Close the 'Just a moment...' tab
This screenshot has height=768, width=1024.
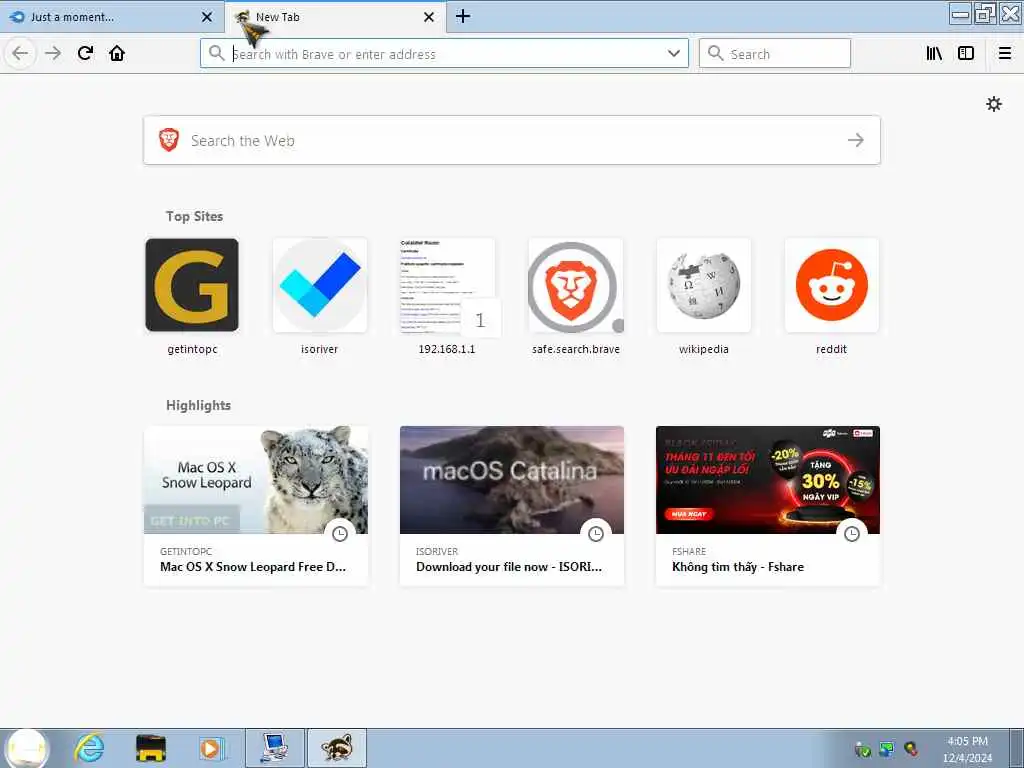tap(206, 17)
